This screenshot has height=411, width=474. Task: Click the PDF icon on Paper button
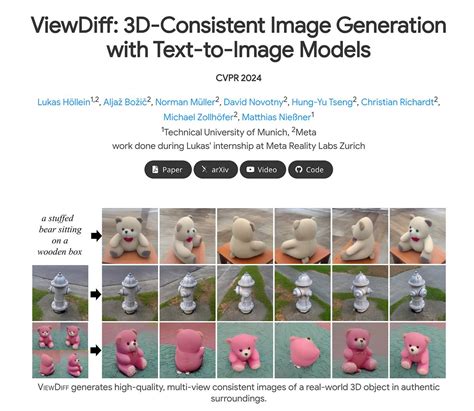[155, 169]
